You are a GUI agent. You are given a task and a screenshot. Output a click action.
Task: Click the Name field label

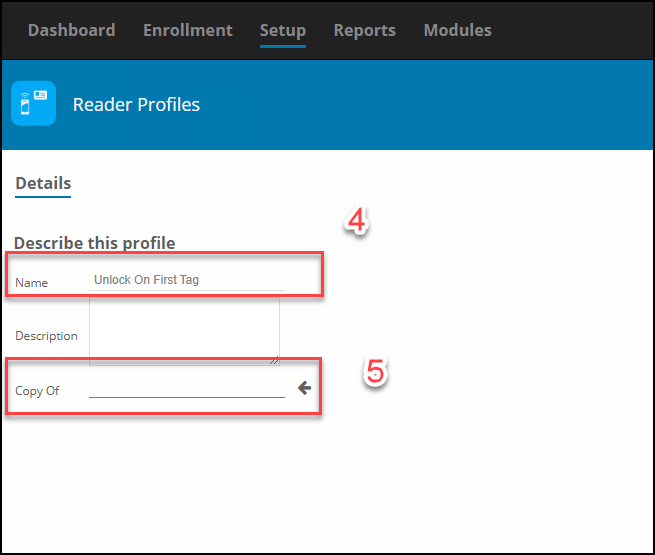point(31,283)
